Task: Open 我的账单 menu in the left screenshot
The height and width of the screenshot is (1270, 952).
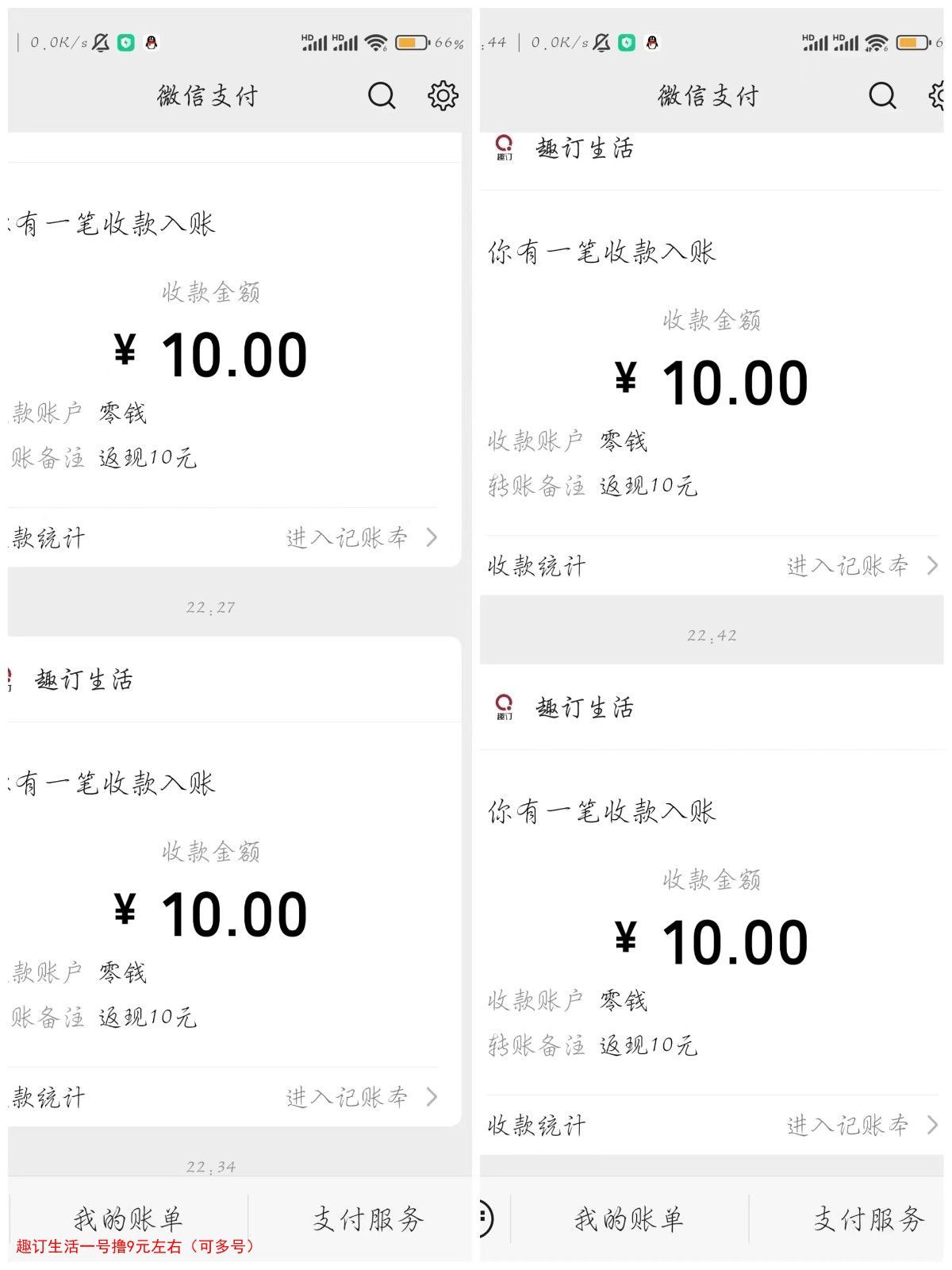Action: [129, 1218]
